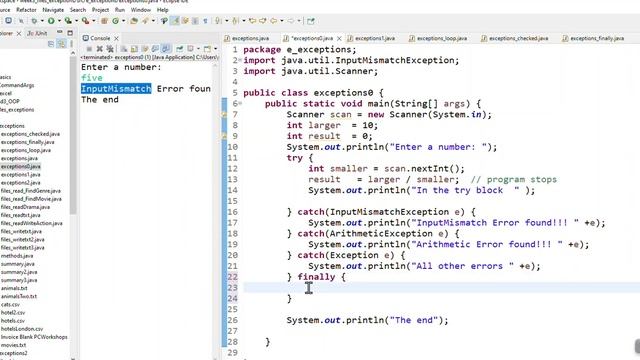Viewport: 640px width, 360px height.
Task: Toggle the Show Whitespace Characters pilcrow icon
Action: [205, 21]
